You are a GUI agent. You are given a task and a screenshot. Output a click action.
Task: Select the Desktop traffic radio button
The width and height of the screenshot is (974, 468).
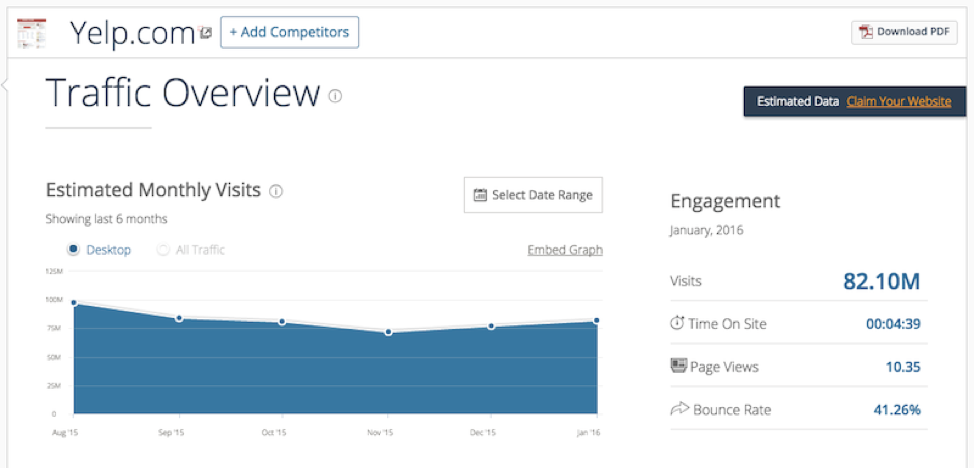coord(73,250)
